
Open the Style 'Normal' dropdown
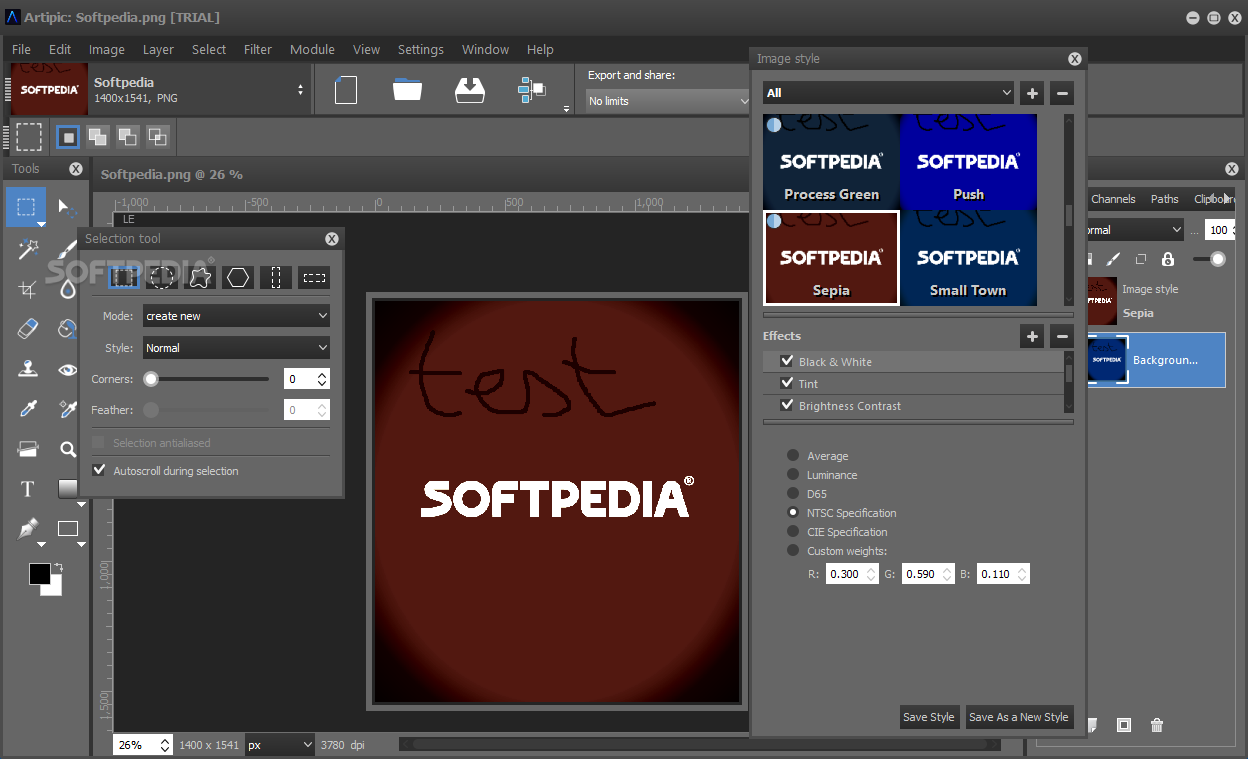[x=236, y=348]
